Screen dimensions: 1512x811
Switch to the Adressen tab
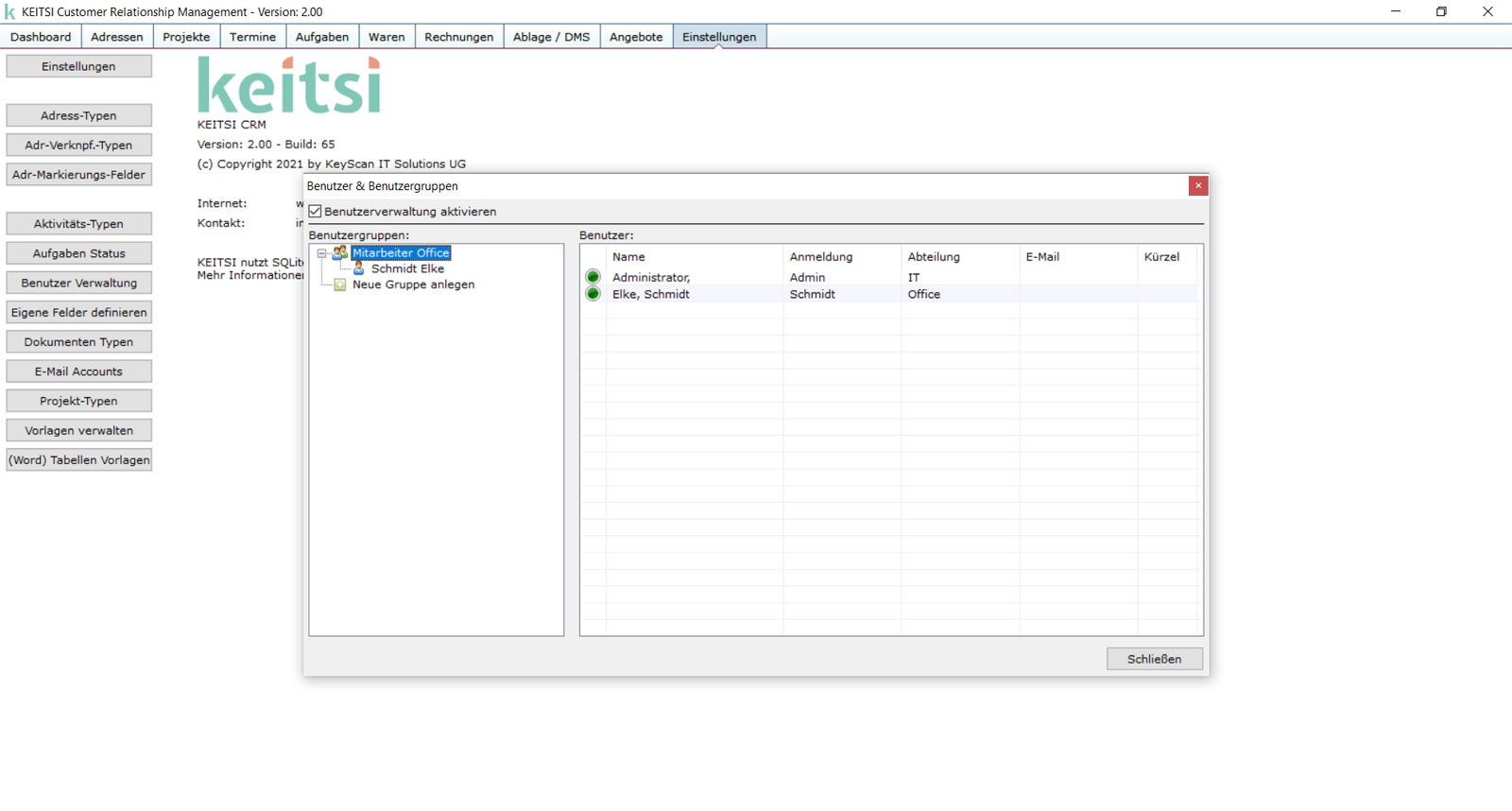click(x=117, y=37)
